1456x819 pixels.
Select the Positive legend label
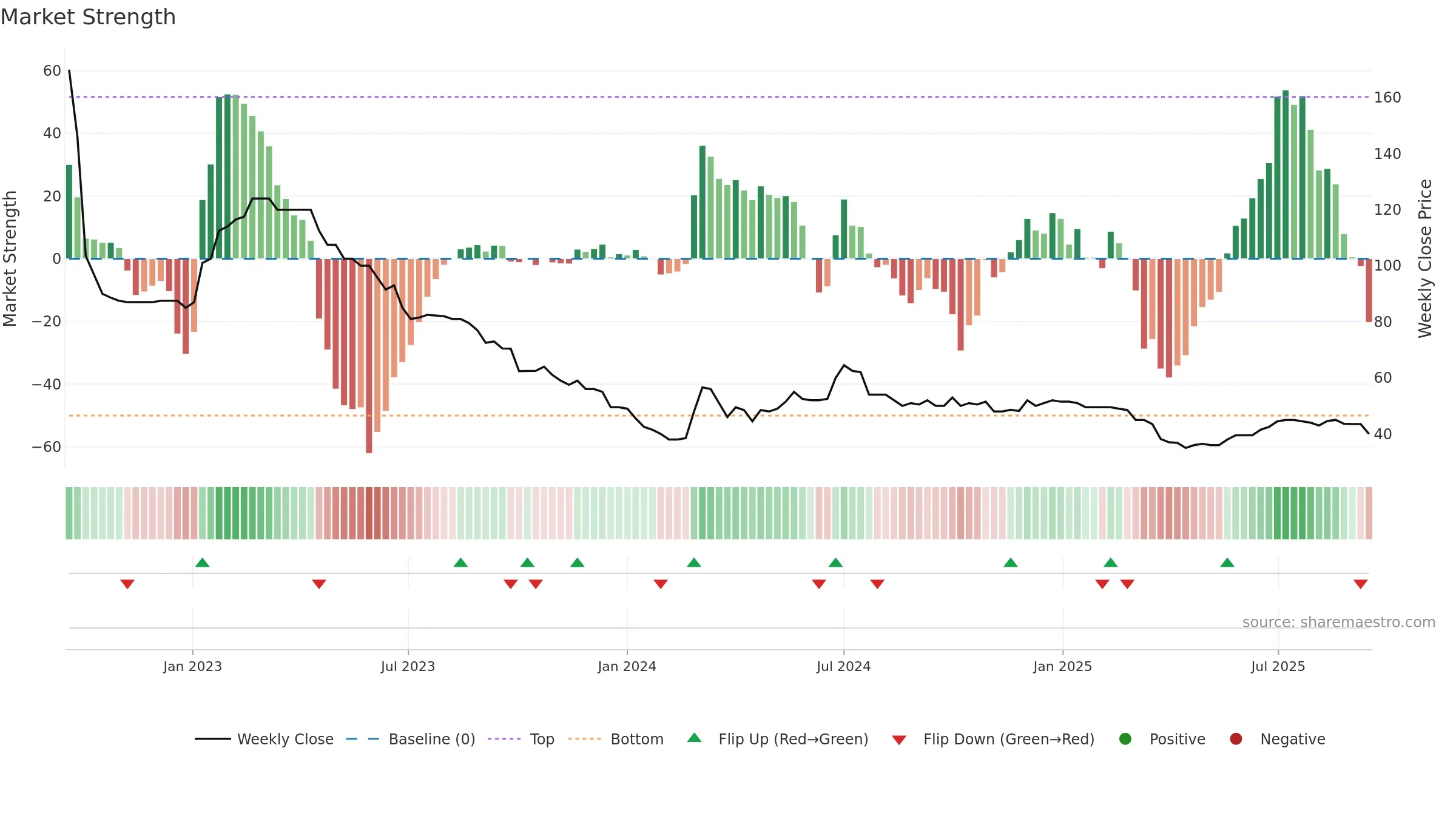click(x=1178, y=739)
